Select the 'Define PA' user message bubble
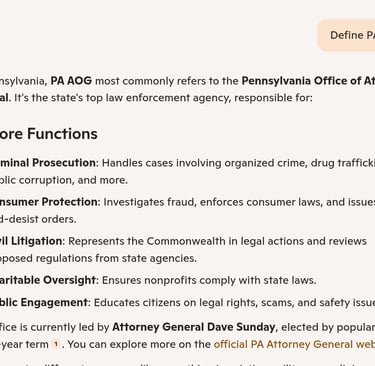 pyautogui.click(x=347, y=35)
